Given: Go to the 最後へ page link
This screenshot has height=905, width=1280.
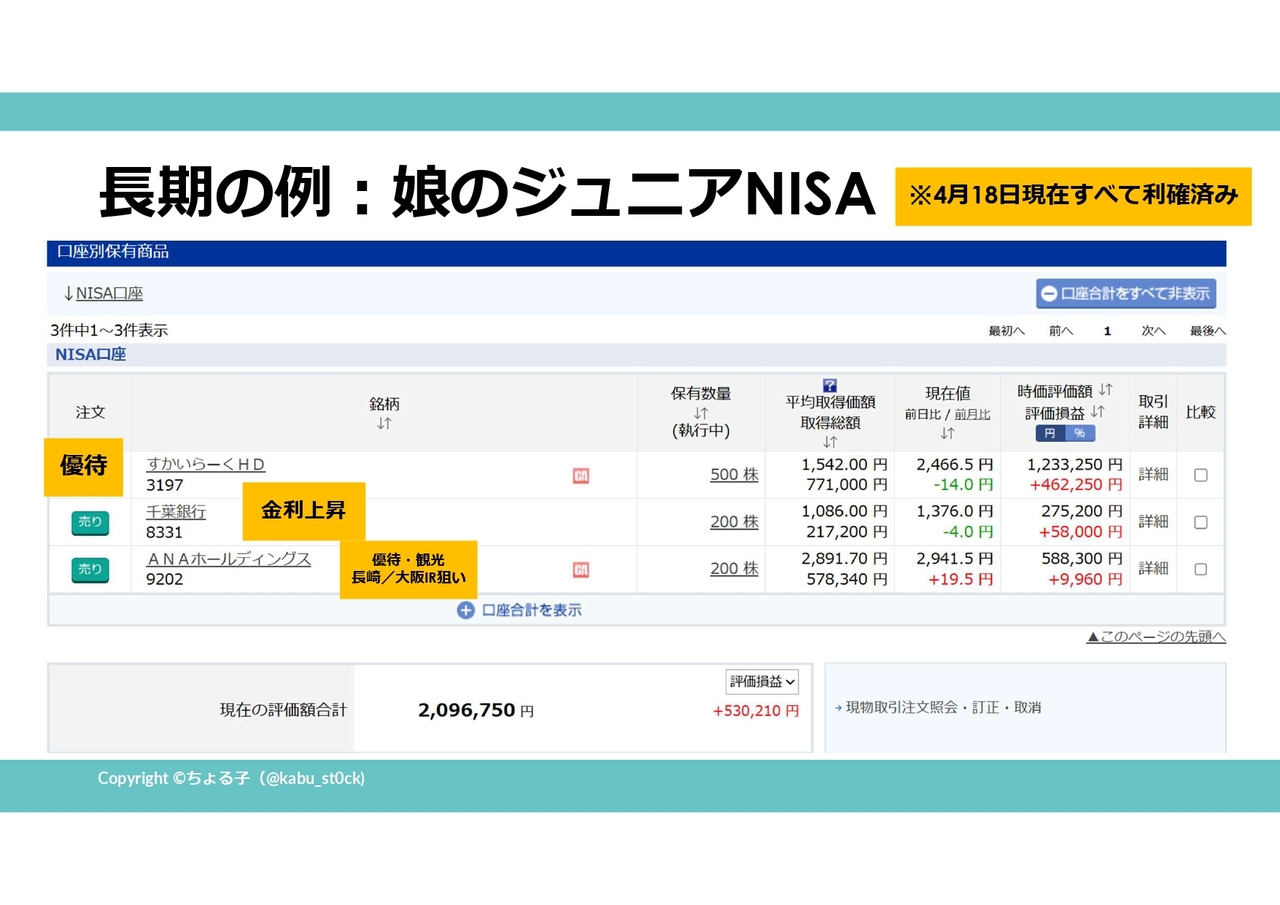Looking at the screenshot, I should (1208, 331).
